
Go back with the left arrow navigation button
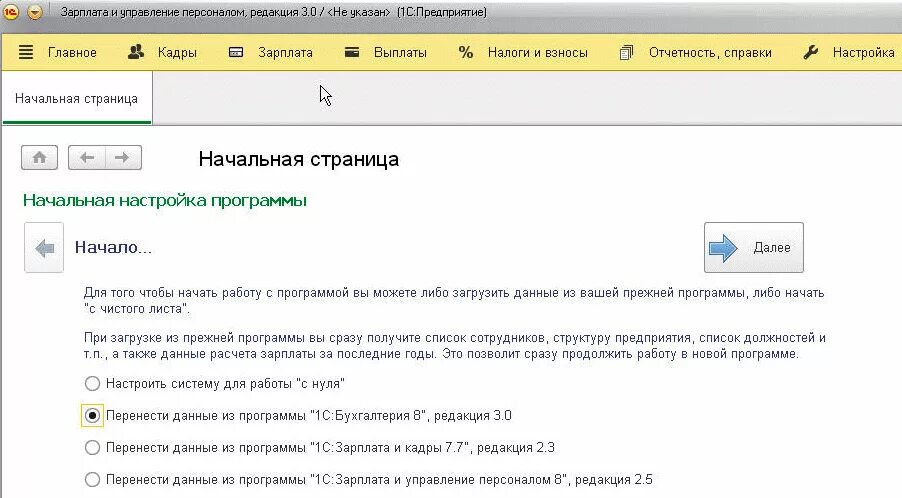pyautogui.click(x=87, y=158)
